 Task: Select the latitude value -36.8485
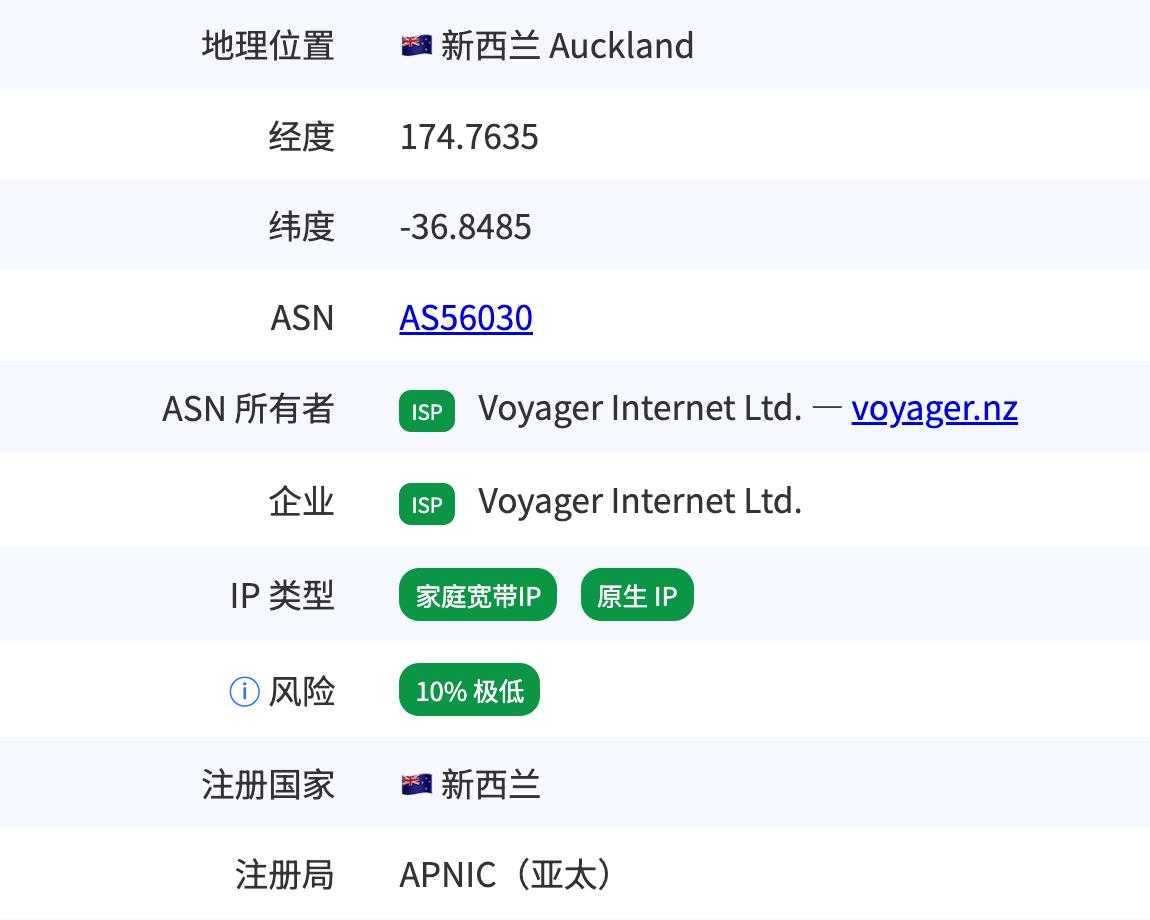(465, 227)
